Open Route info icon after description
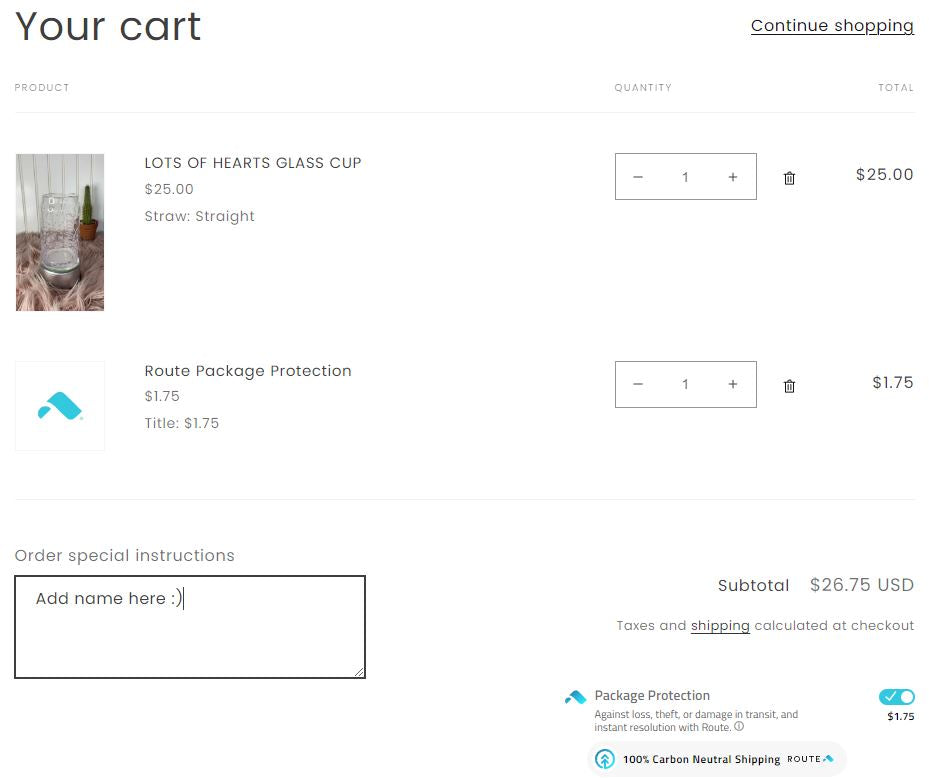Screen dimensions: 929x778 (739, 726)
